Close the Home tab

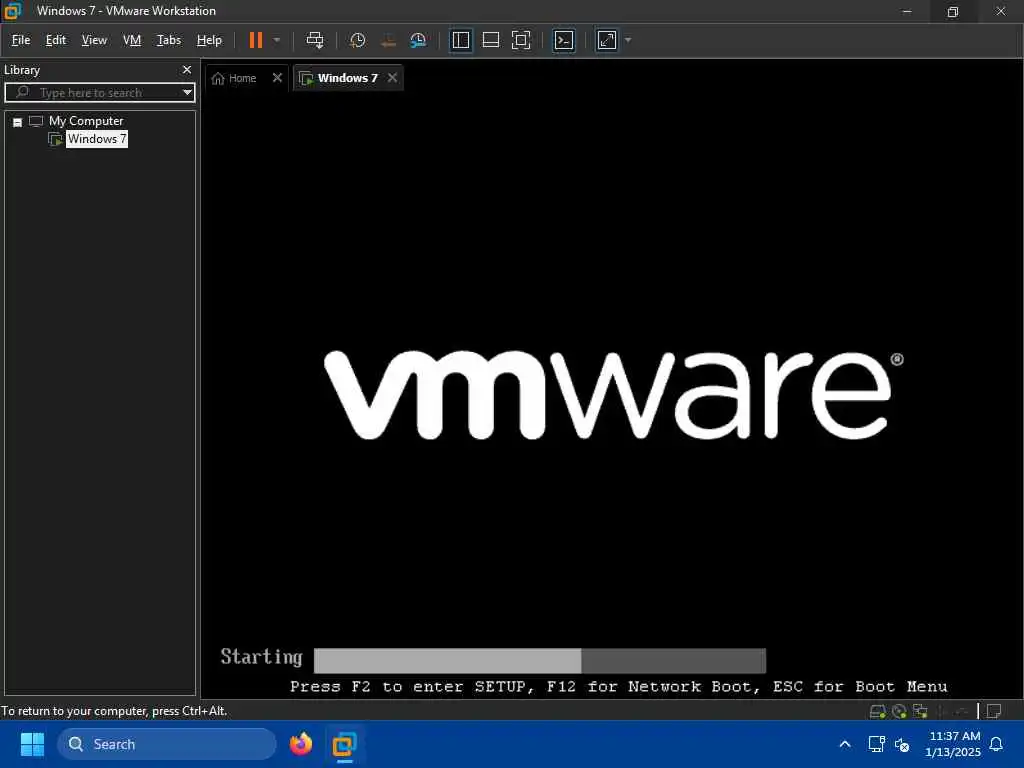(x=277, y=78)
